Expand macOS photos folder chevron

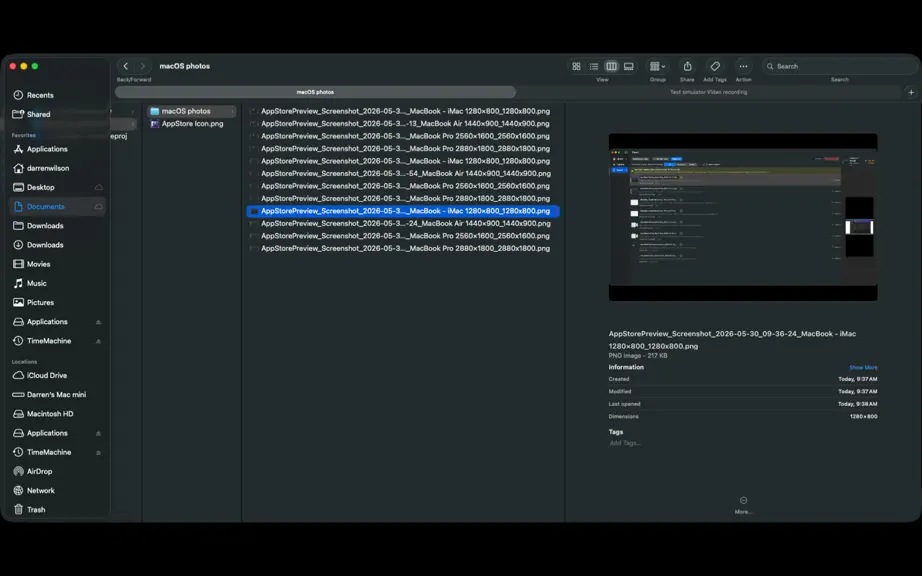pyautogui.click(x=232, y=111)
